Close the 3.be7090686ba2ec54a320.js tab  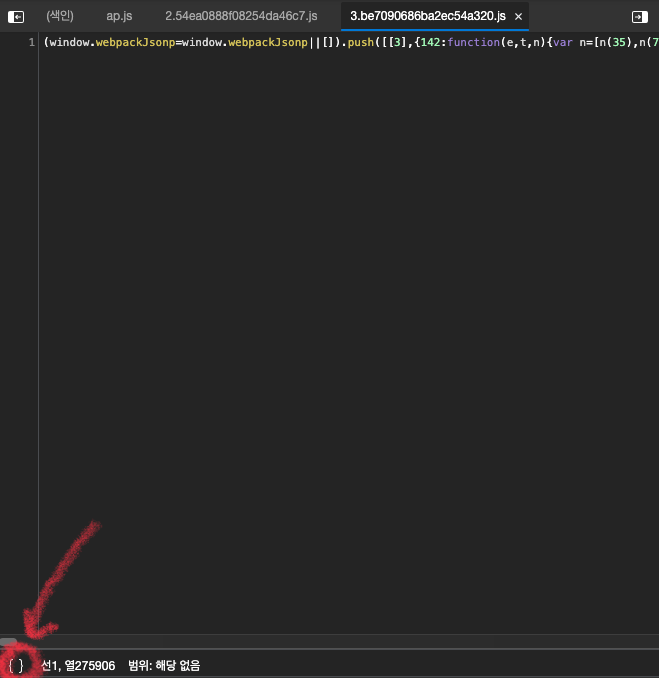pos(518,17)
